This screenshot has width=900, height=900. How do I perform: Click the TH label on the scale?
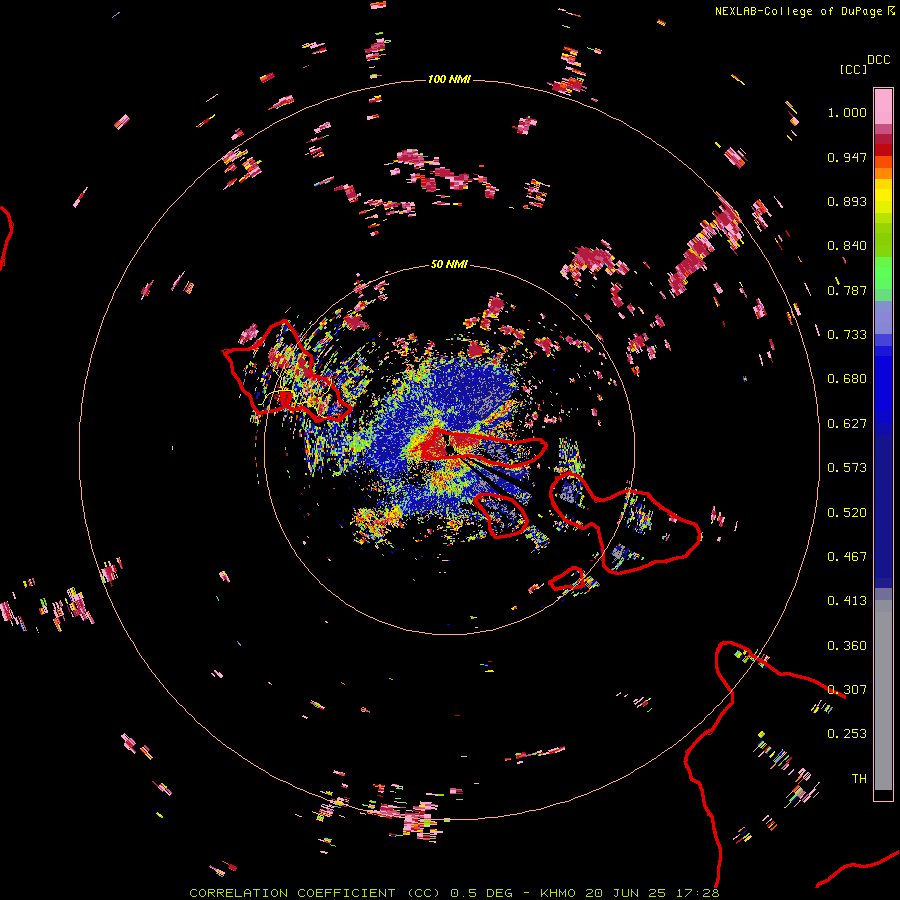coord(859,779)
